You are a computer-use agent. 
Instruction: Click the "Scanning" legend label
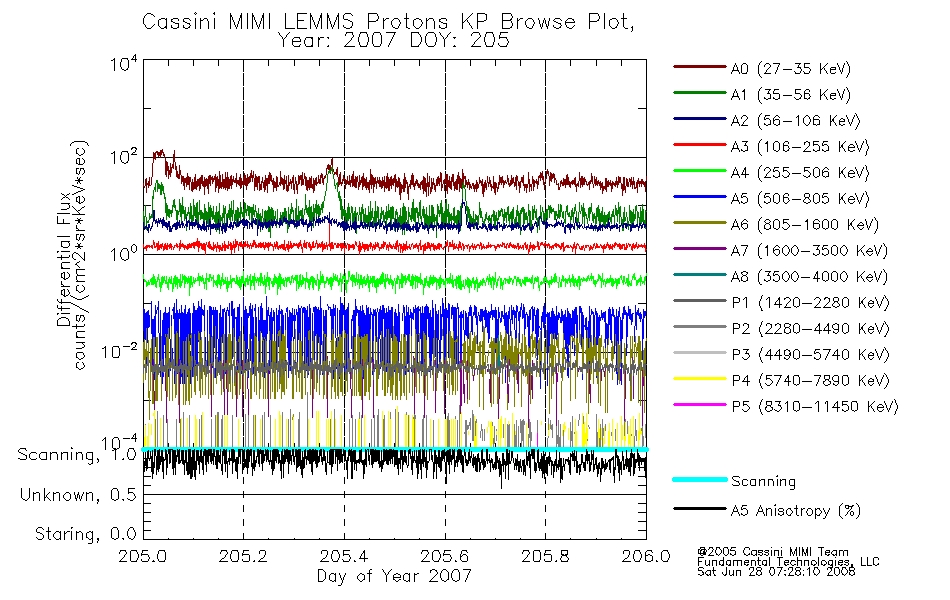pyautogui.click(x=763, y=481)
